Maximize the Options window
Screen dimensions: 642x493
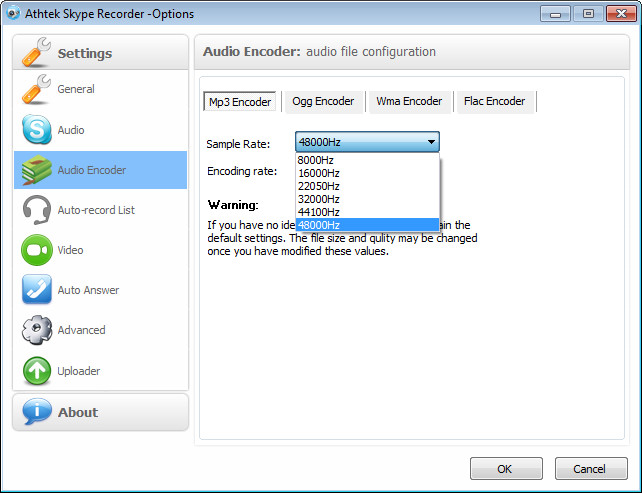588,14
